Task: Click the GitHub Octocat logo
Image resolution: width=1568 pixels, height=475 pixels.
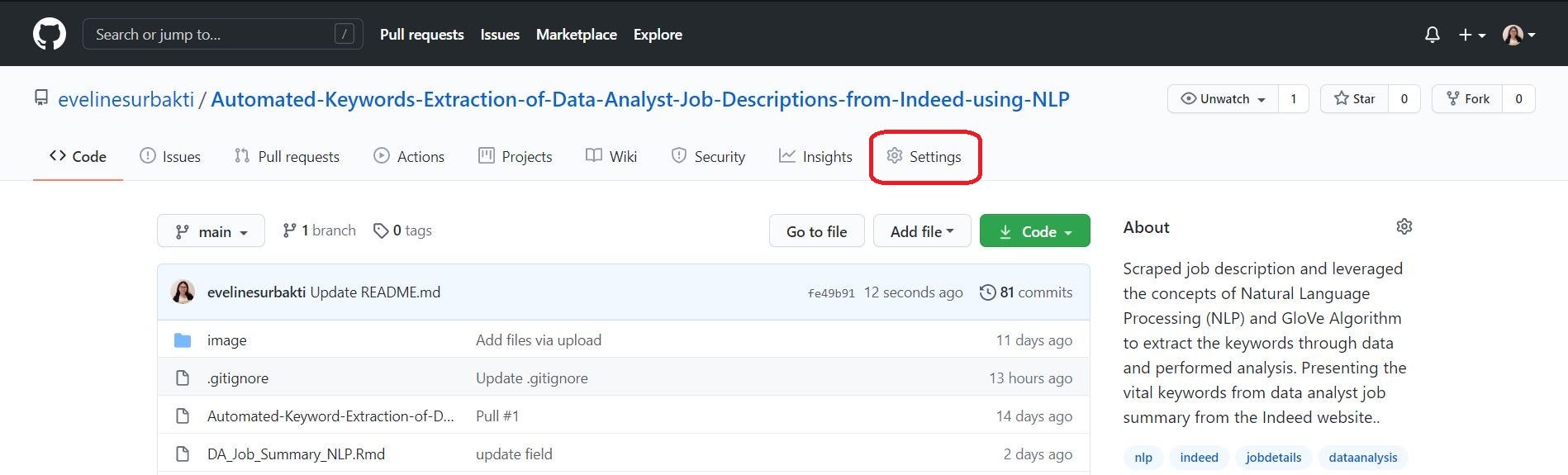Action: 50,34
